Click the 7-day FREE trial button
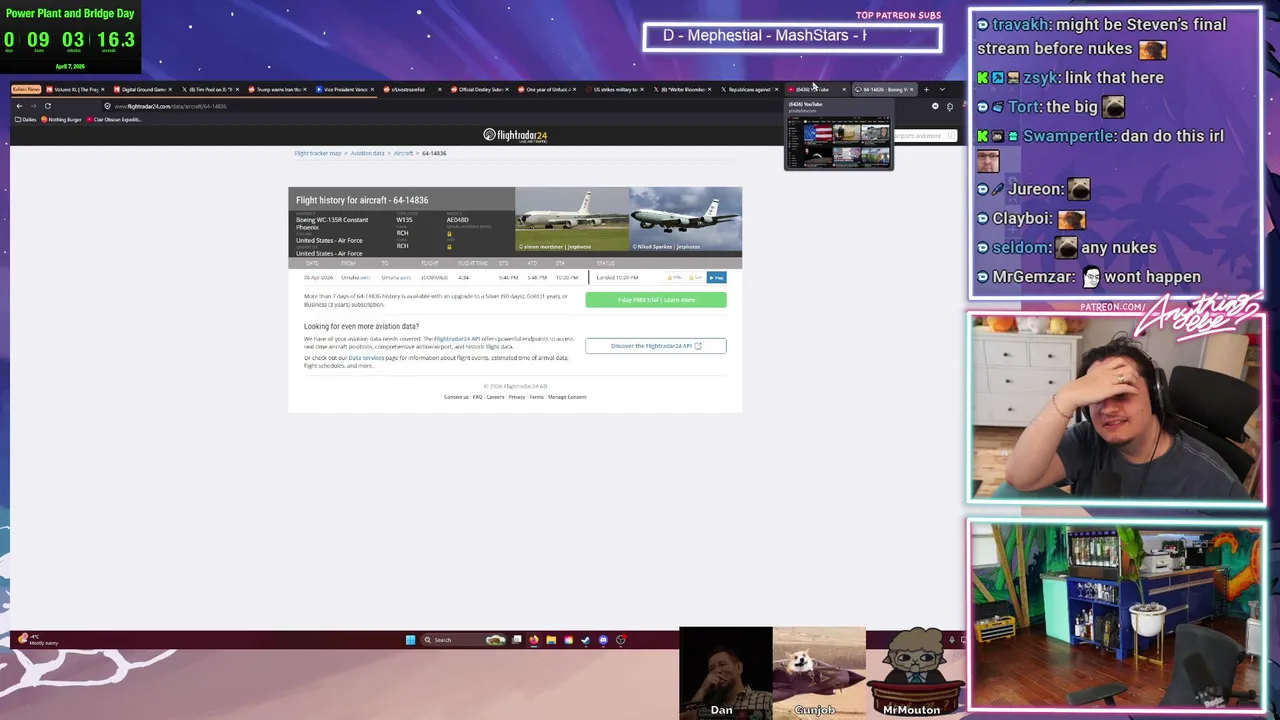This screenshot has height=720, width=1280. pyautogui.click(x=656, y=300)
